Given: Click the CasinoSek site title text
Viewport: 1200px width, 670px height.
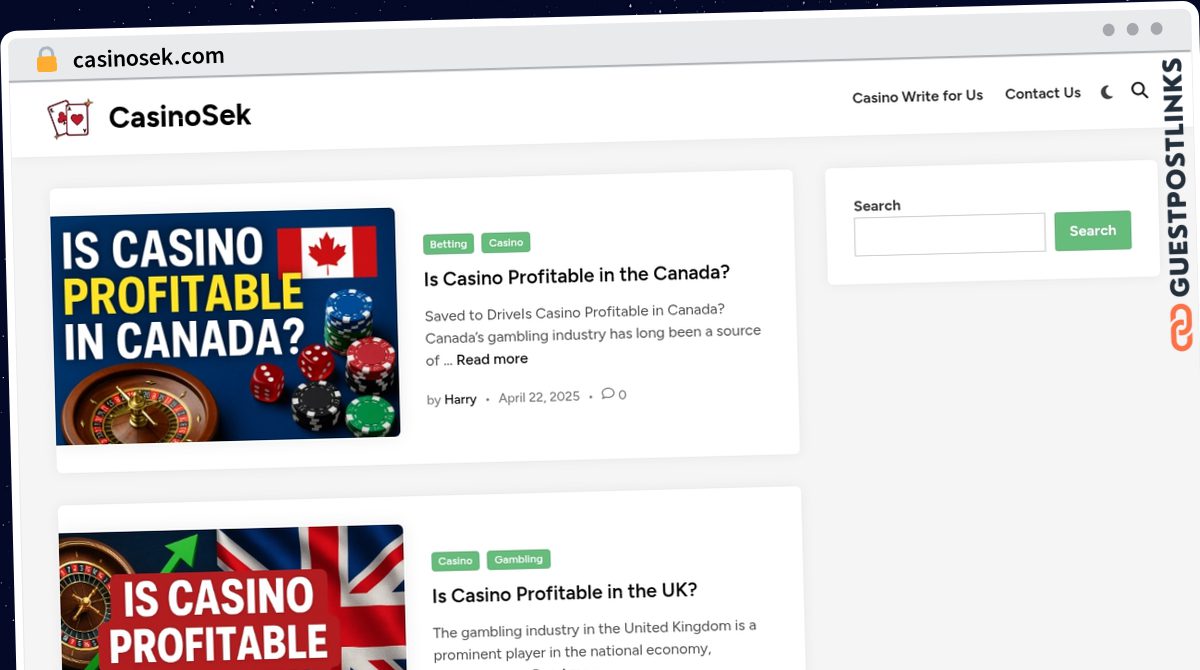Looking at the screenshot, I should 180,116.
